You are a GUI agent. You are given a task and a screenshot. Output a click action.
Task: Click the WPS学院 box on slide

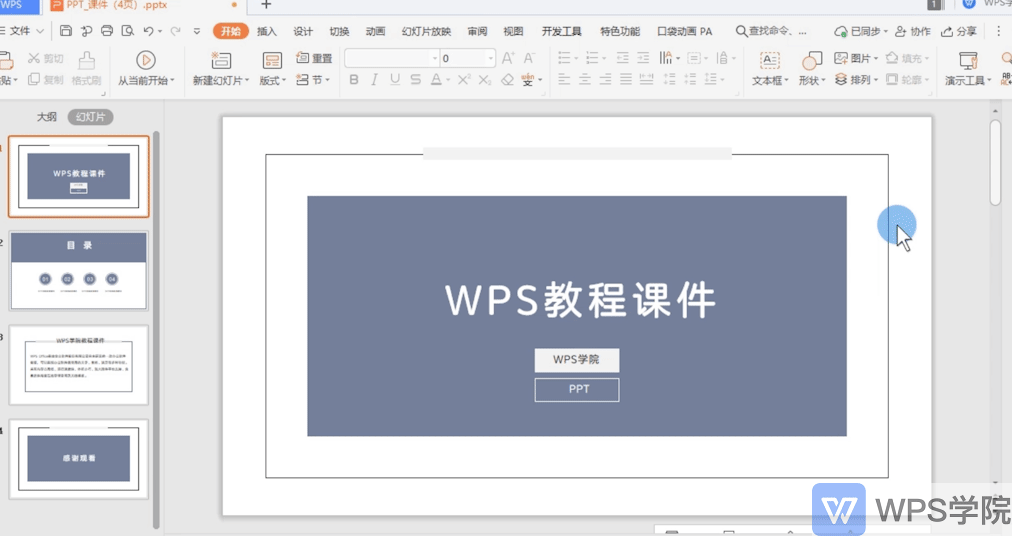click(x=576, y=360)
